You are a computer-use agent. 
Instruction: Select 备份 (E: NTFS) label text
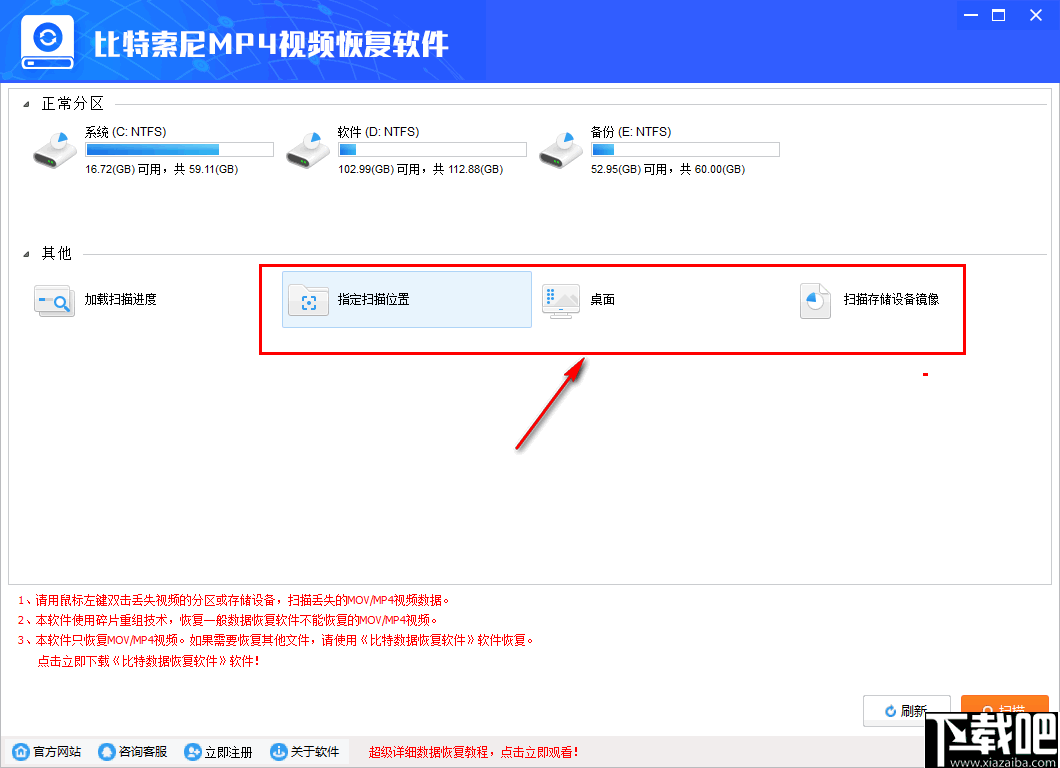[631, 132]
